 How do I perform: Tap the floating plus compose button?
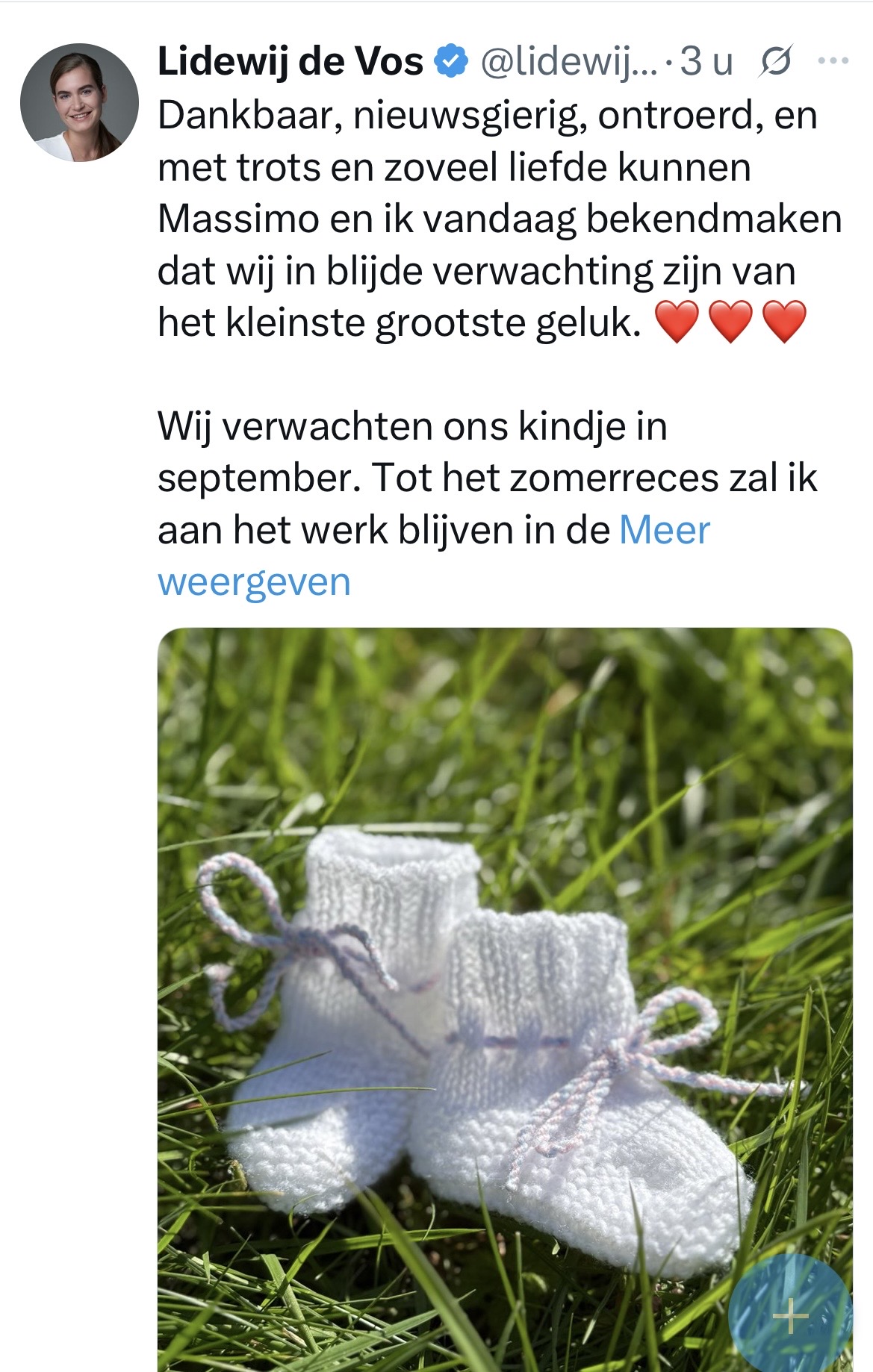click(x=790, y=1316)
